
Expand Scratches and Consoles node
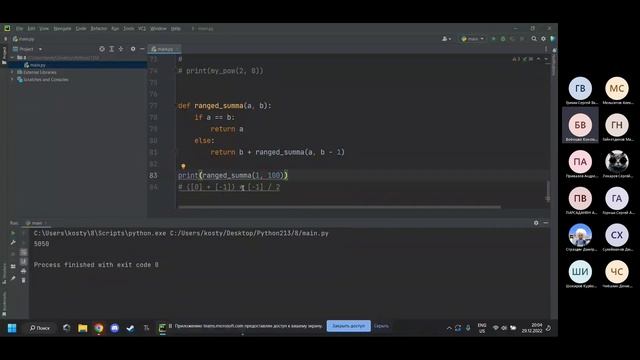(x=12, y=80)
